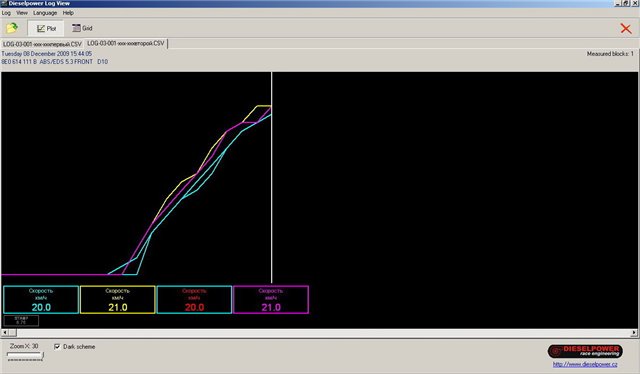
Task: Click the red X close-log icon
Action: 626,28
